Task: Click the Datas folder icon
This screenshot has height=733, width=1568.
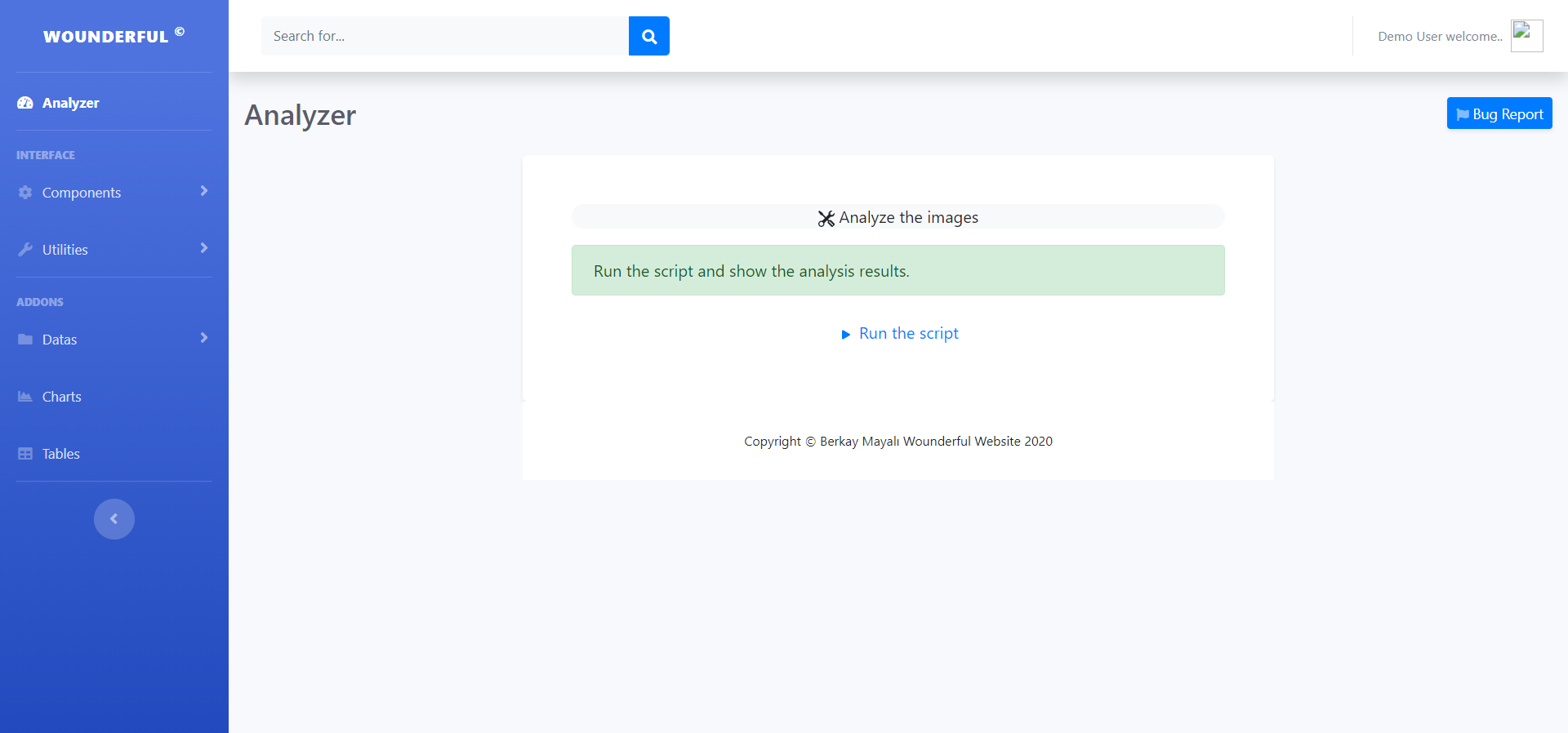Action: (x=25, y=340)
